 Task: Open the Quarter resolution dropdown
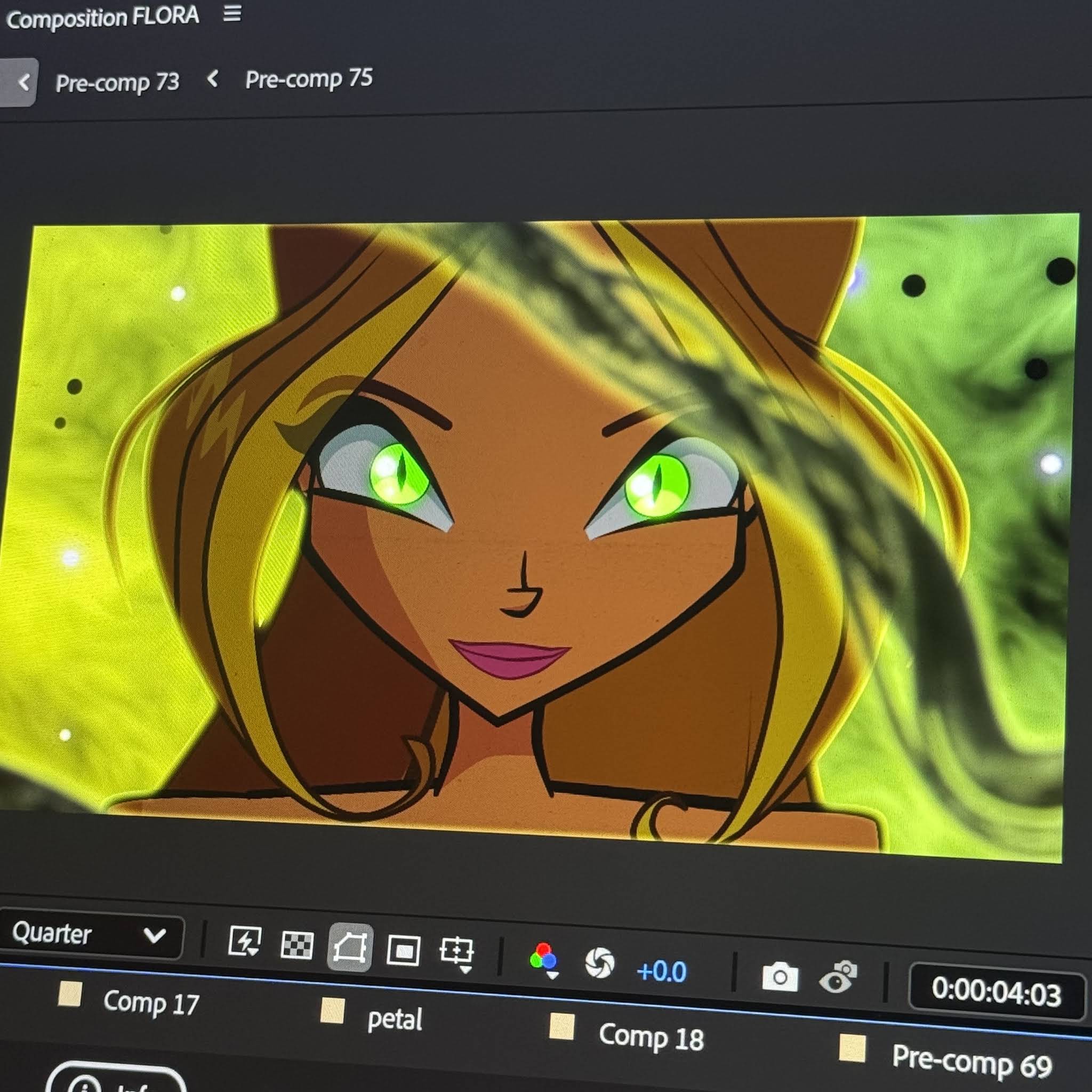92,934
